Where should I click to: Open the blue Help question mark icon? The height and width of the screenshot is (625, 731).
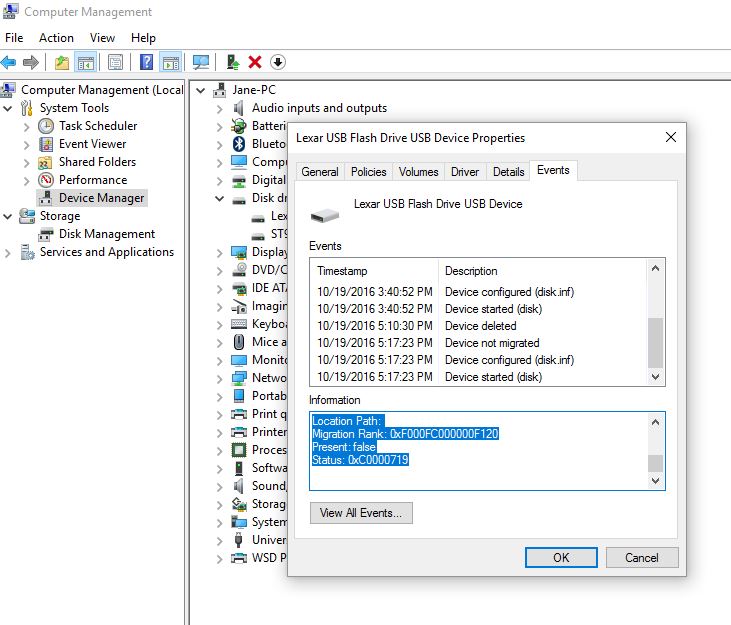click(146, 62)
